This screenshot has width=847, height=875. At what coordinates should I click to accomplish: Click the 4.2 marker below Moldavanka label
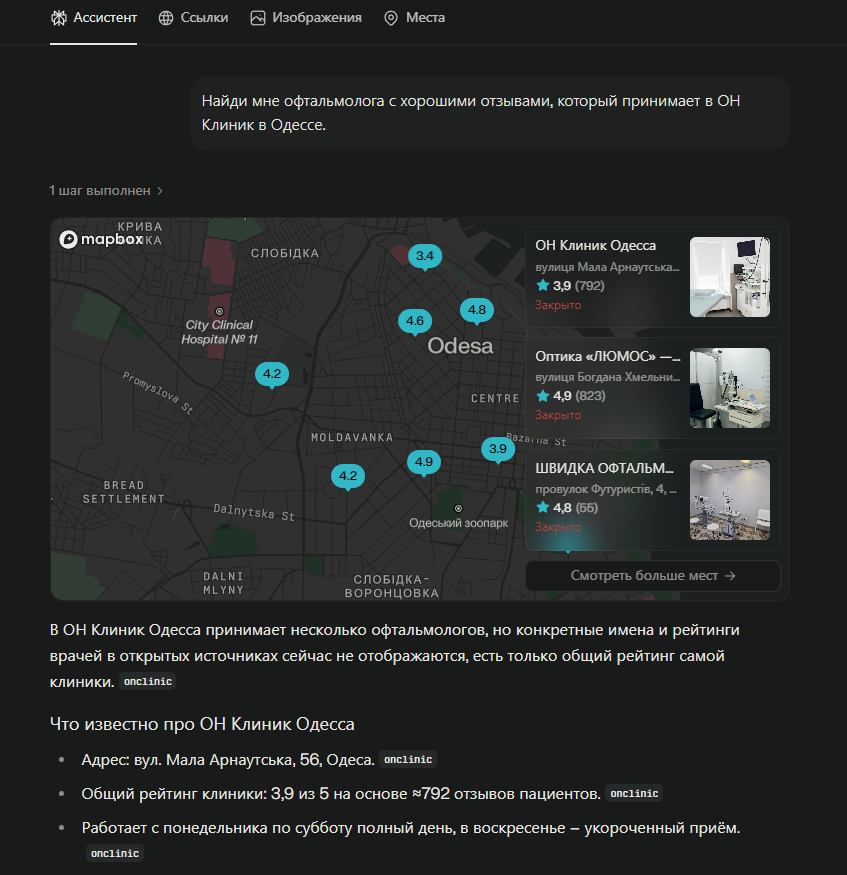pyautogui.click(x=347, y=476)
